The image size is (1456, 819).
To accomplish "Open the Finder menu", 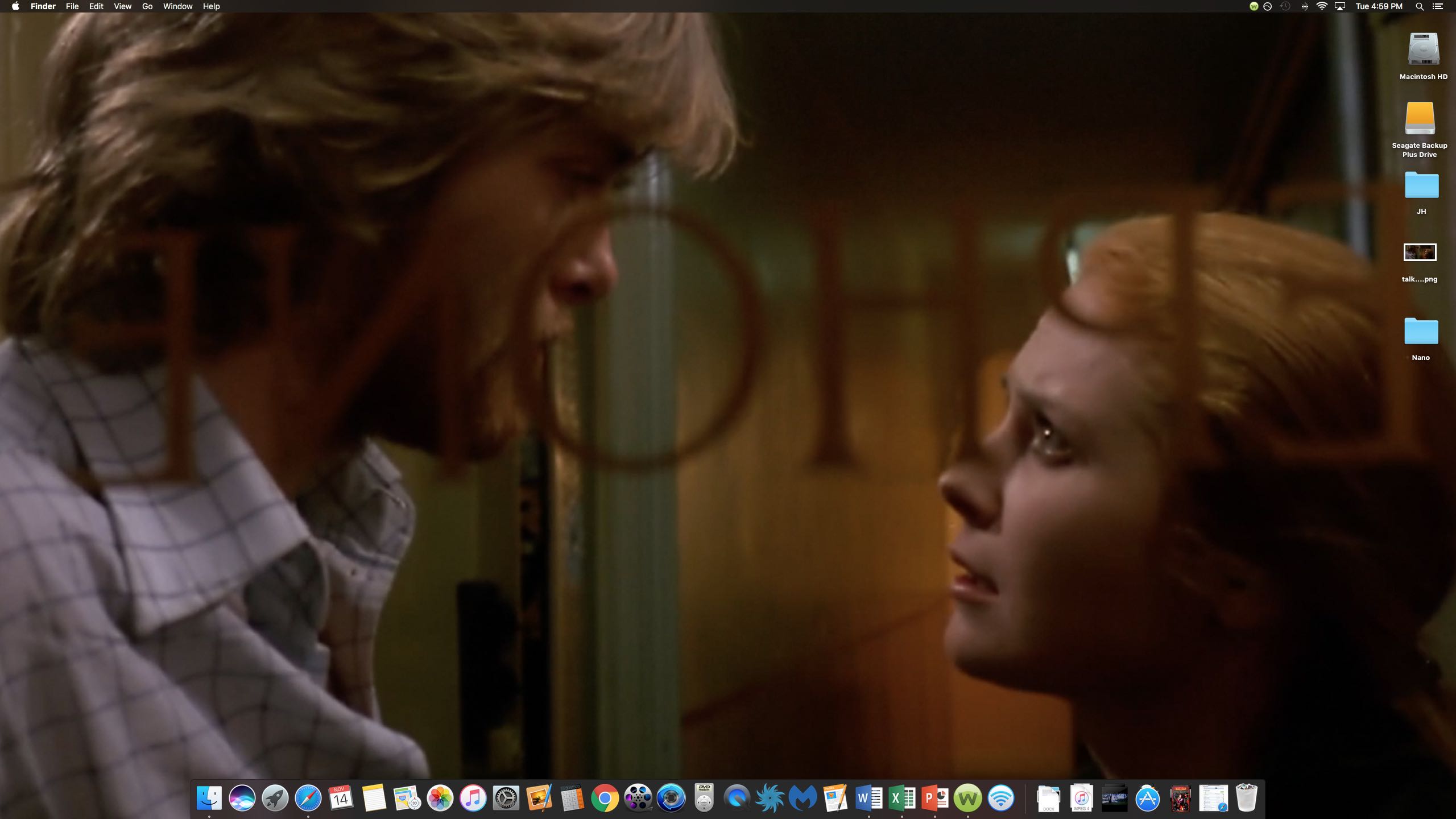I will pyautogui.click(x=43, y=6).
